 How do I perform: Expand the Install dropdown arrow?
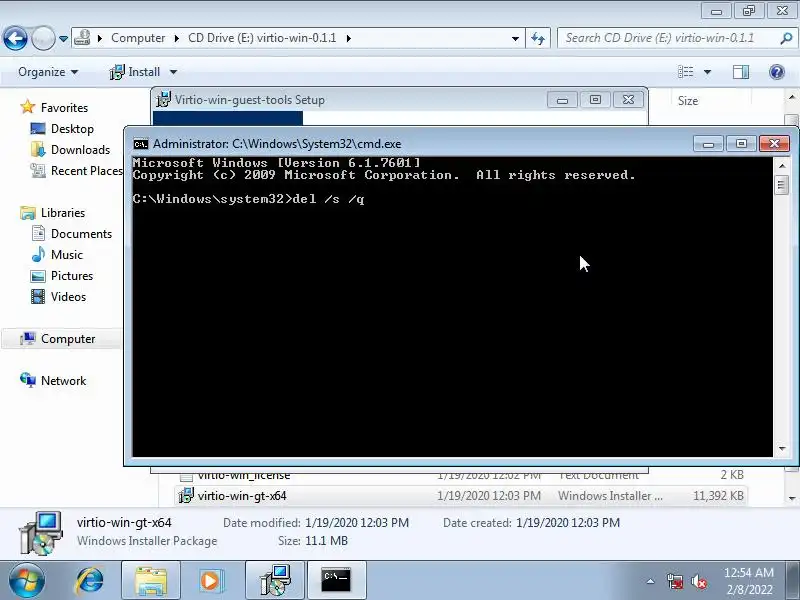pyautogui.click(x=173, y=72)
